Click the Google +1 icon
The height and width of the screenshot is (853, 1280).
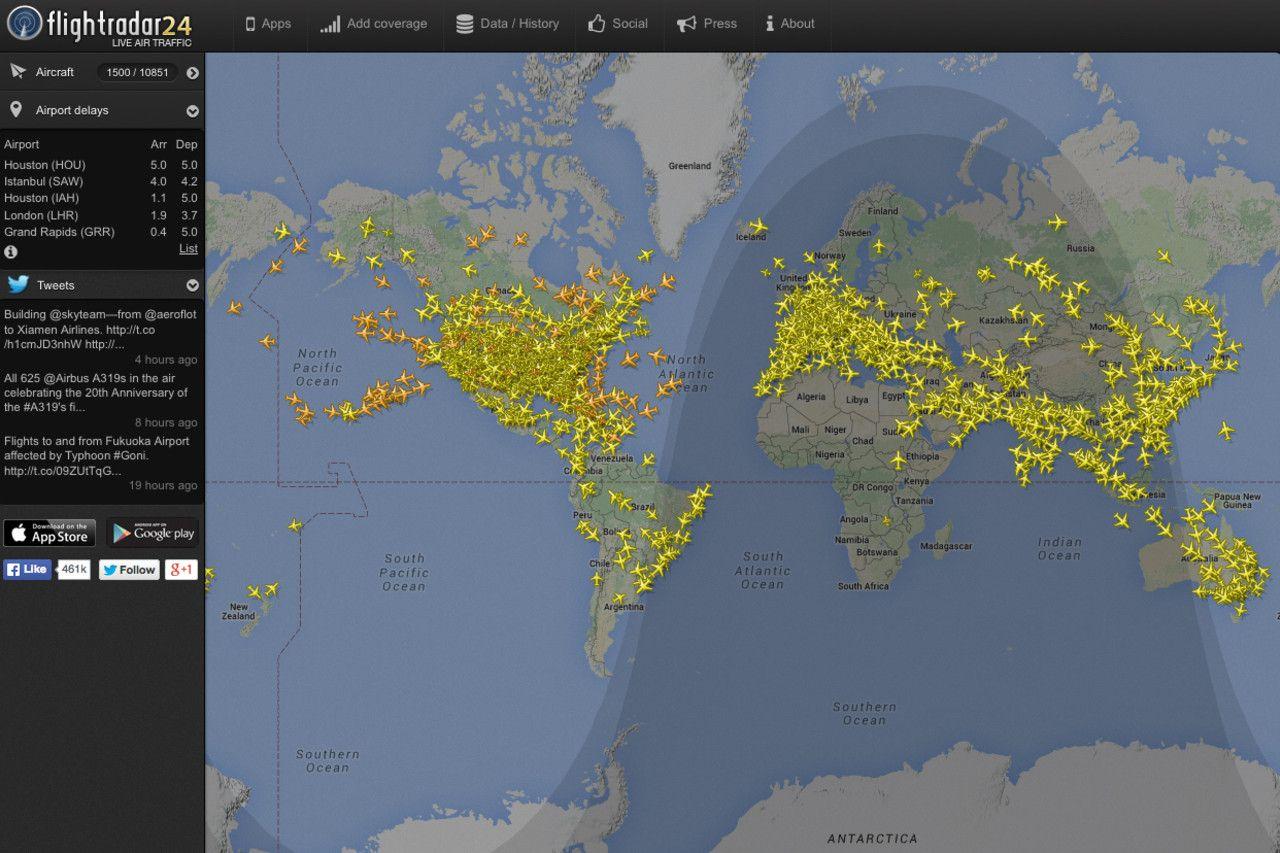[x=181, y=570]
